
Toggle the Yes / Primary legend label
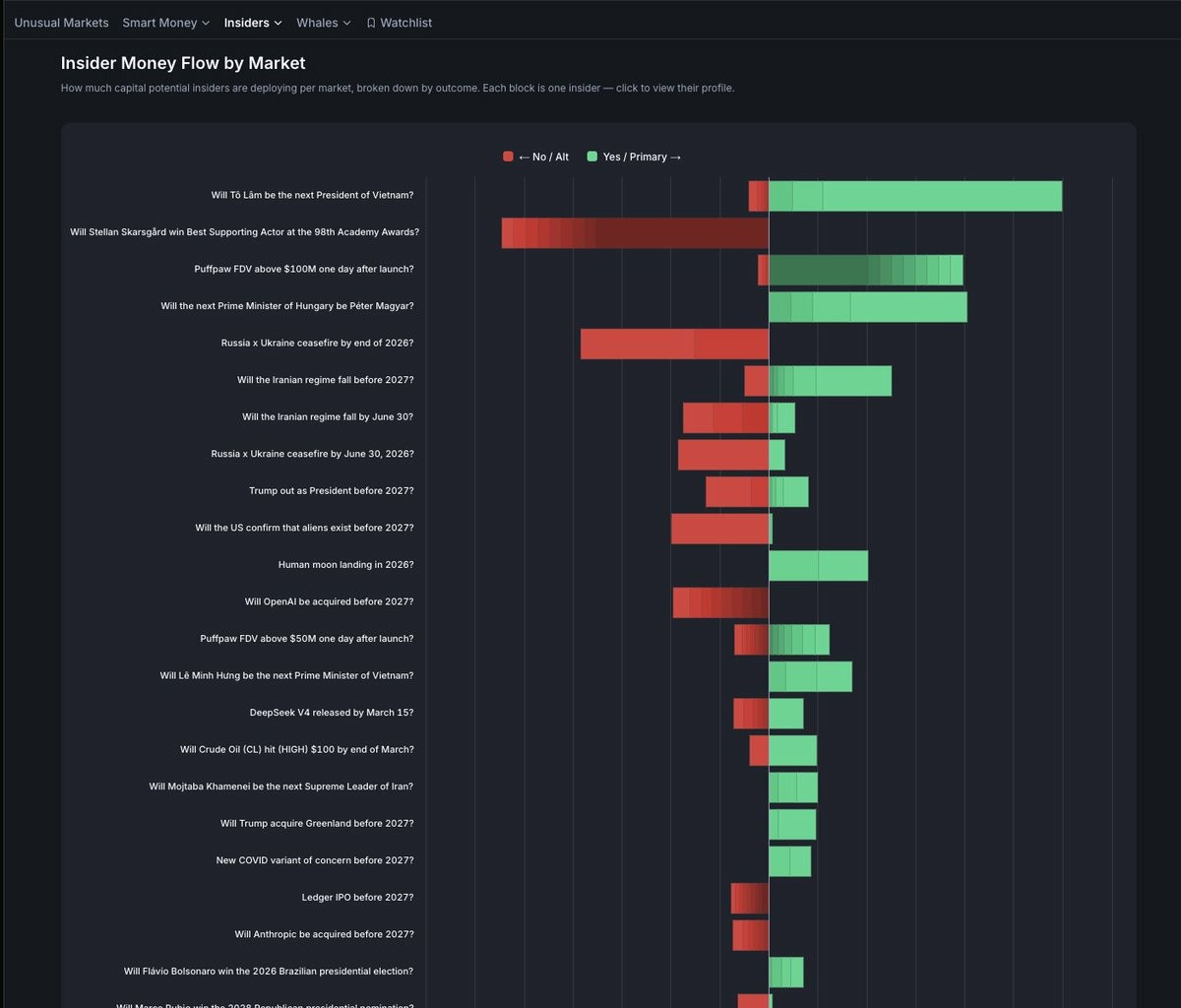(642, 157)
